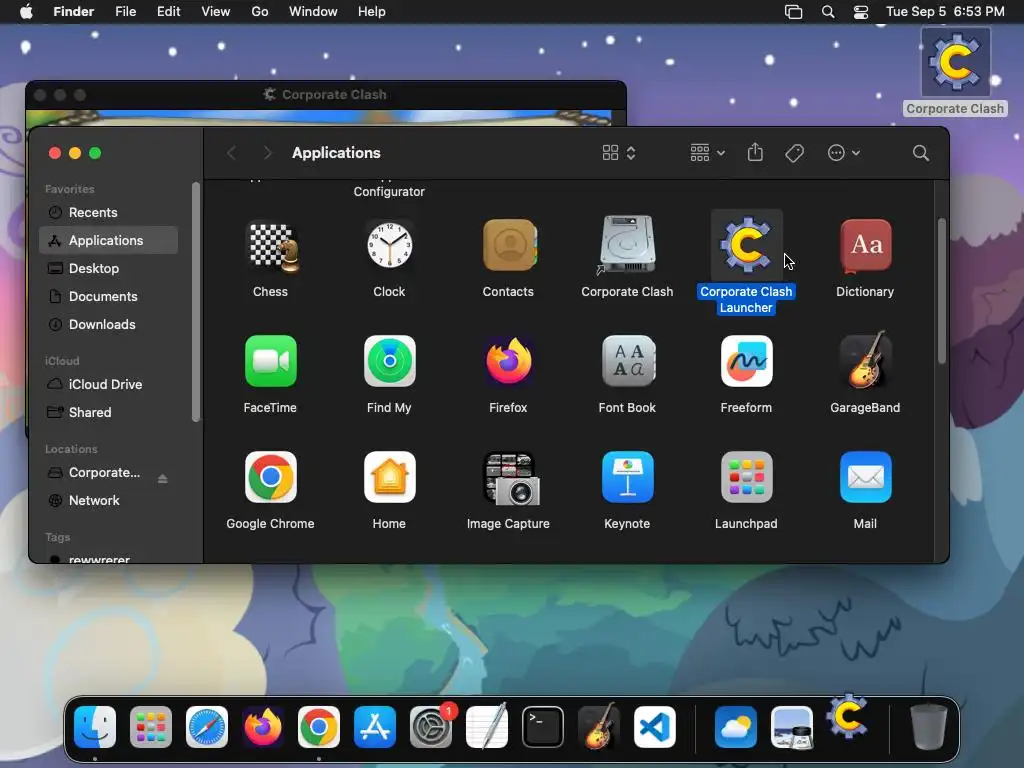Select the Google Chrome icon in Applications folder

click(x=270, y=477)
